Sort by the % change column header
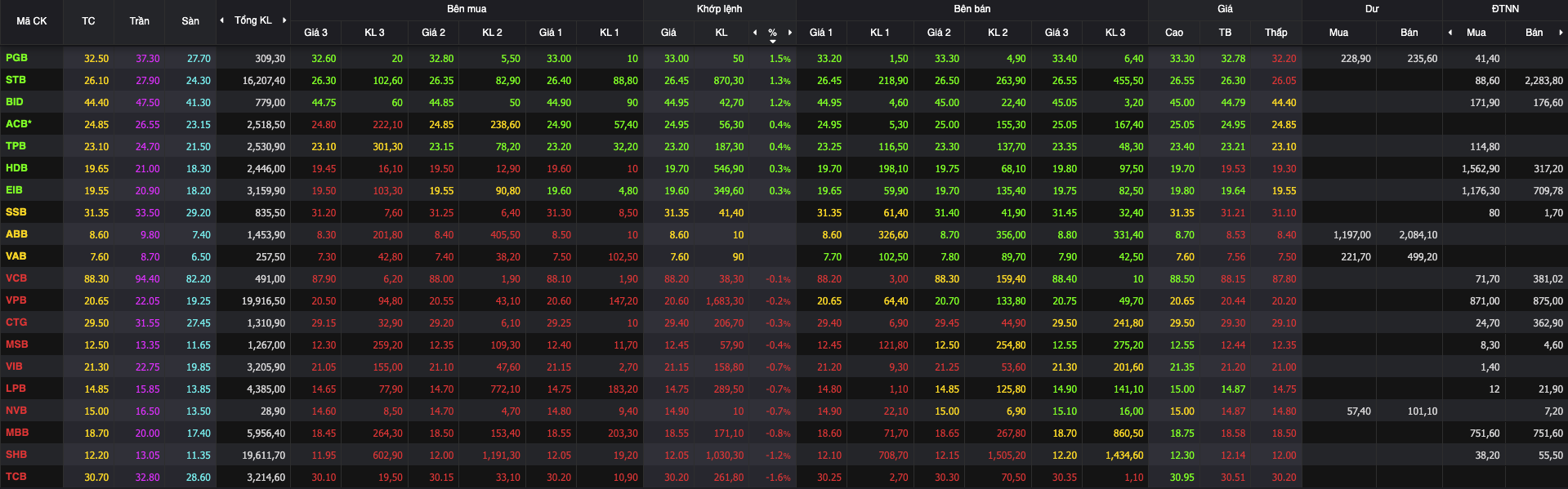 772,33
